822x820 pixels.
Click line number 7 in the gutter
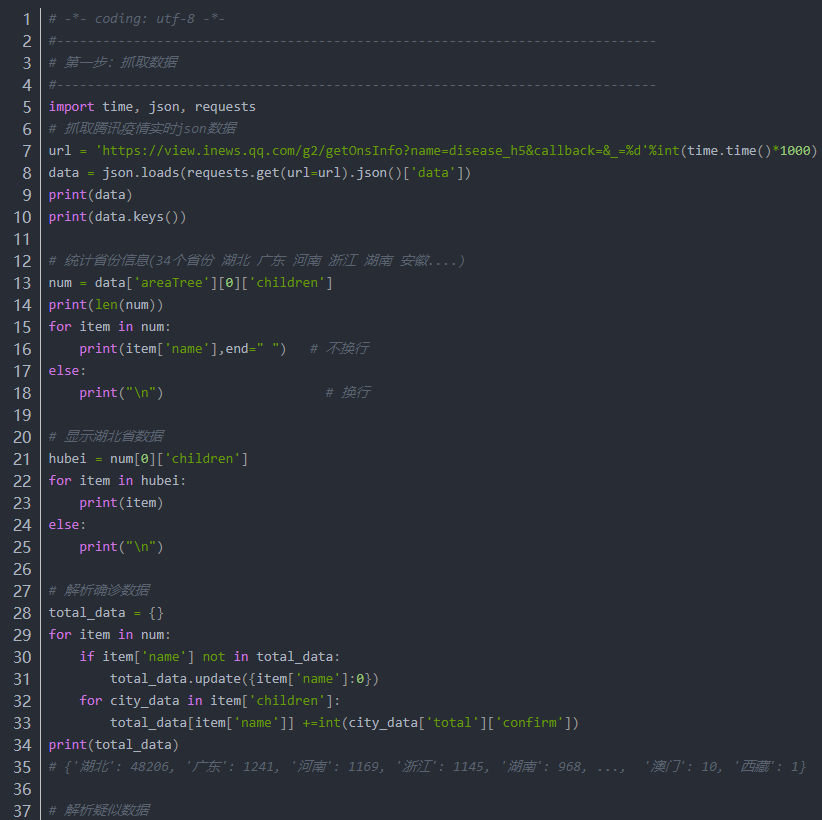[27, 152]
